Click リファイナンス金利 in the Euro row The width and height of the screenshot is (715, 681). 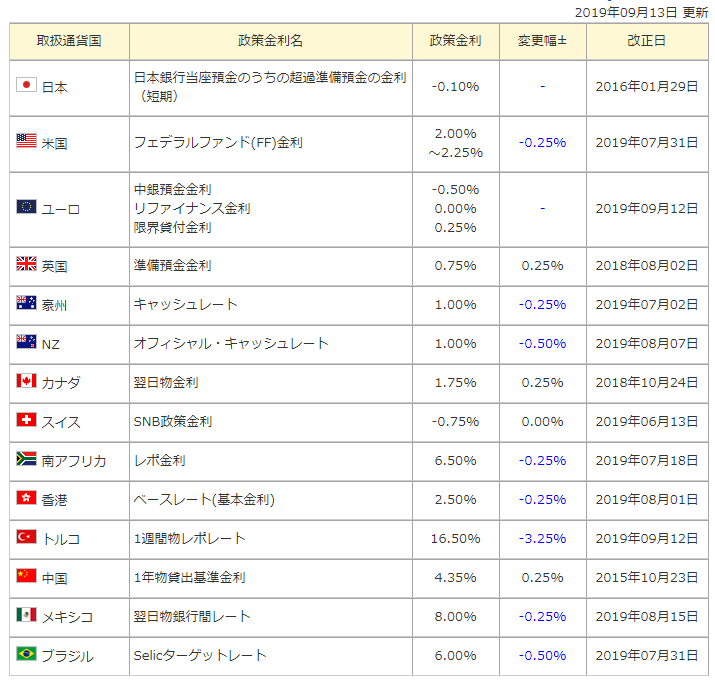click(x=192, y=208)
